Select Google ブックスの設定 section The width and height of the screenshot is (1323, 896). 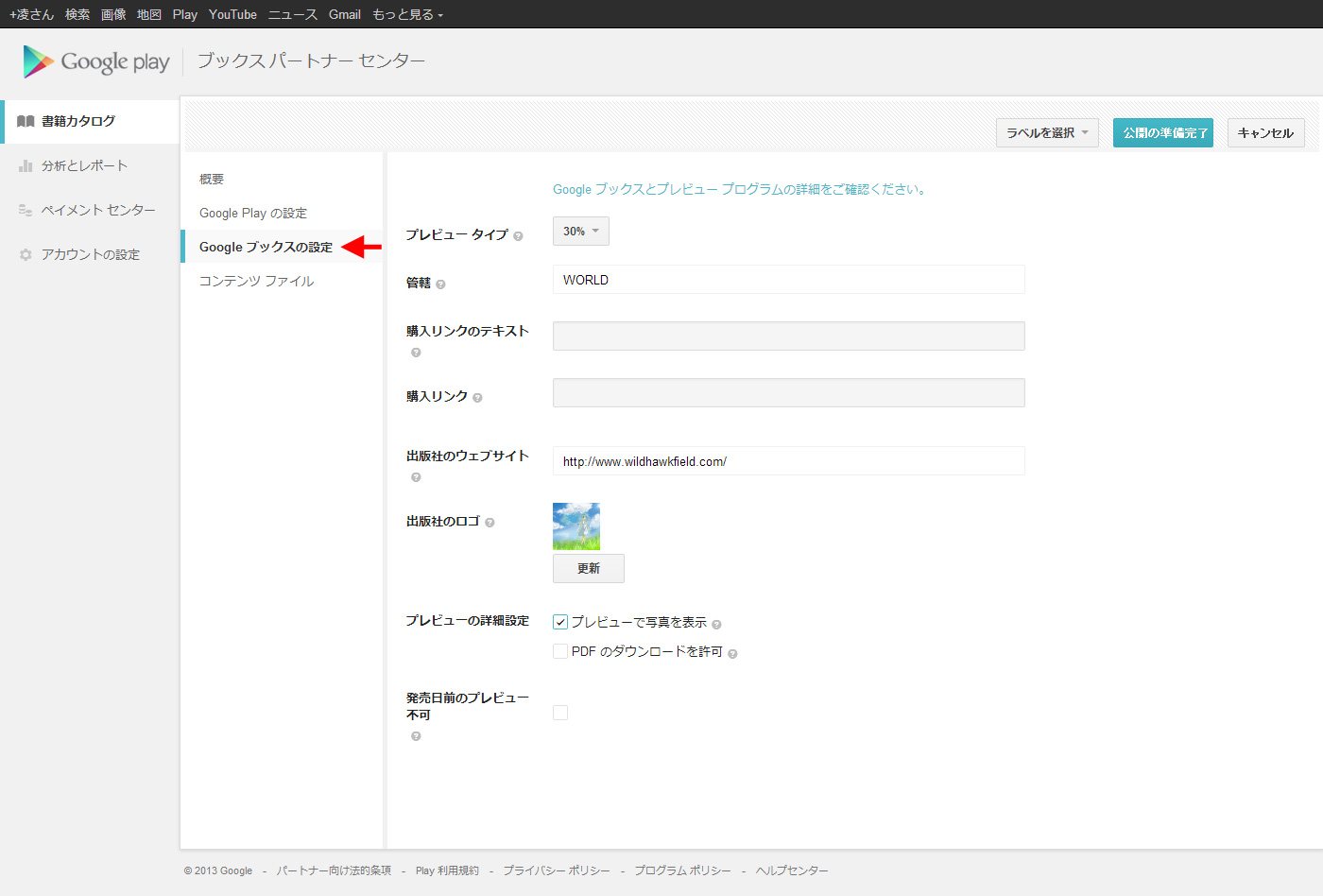(x=266, y=248)
